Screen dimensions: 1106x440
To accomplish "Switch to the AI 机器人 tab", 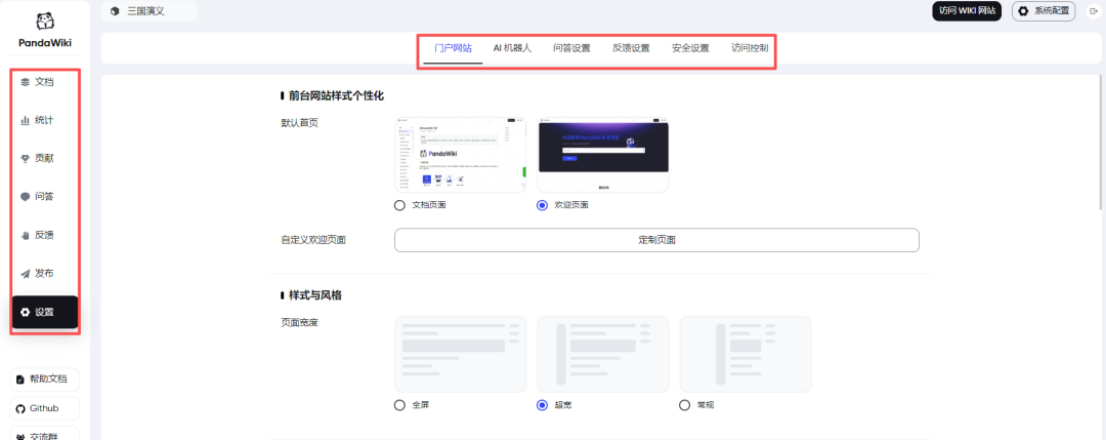I will (512, 48).
